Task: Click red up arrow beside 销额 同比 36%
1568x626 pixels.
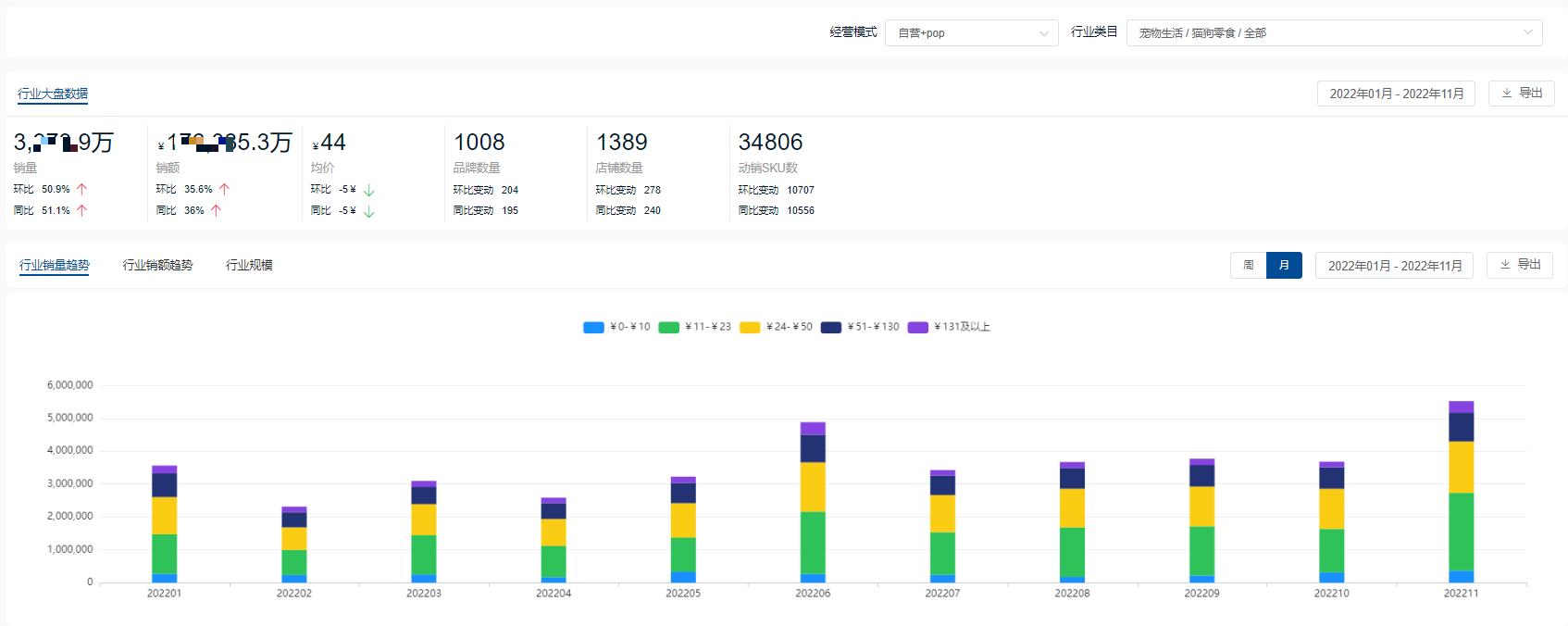Action: pyautogui.click(x=216, y=210)
